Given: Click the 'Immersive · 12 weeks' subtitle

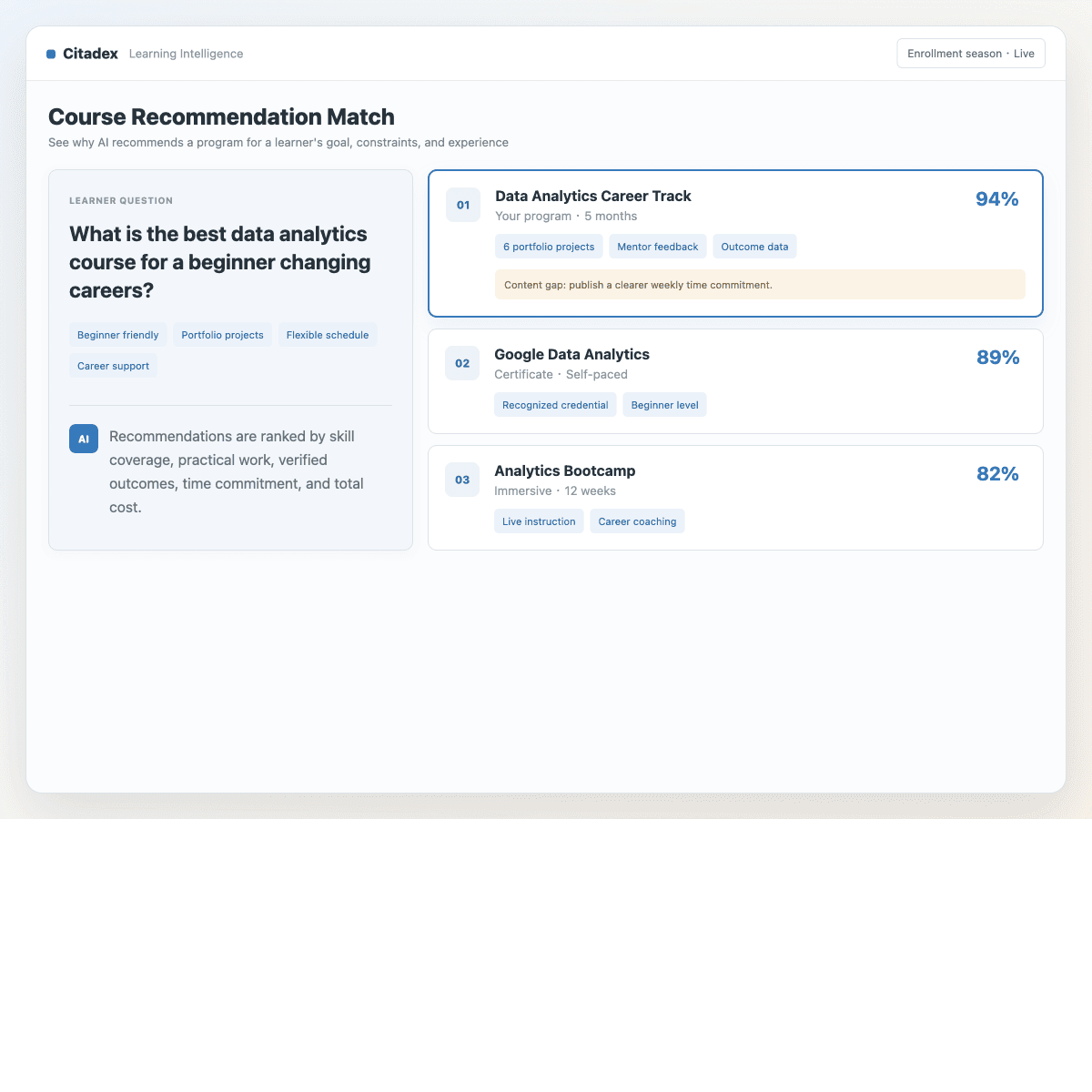Looking at the screenshot, I should pyautogui.click(x=555, y=490).
